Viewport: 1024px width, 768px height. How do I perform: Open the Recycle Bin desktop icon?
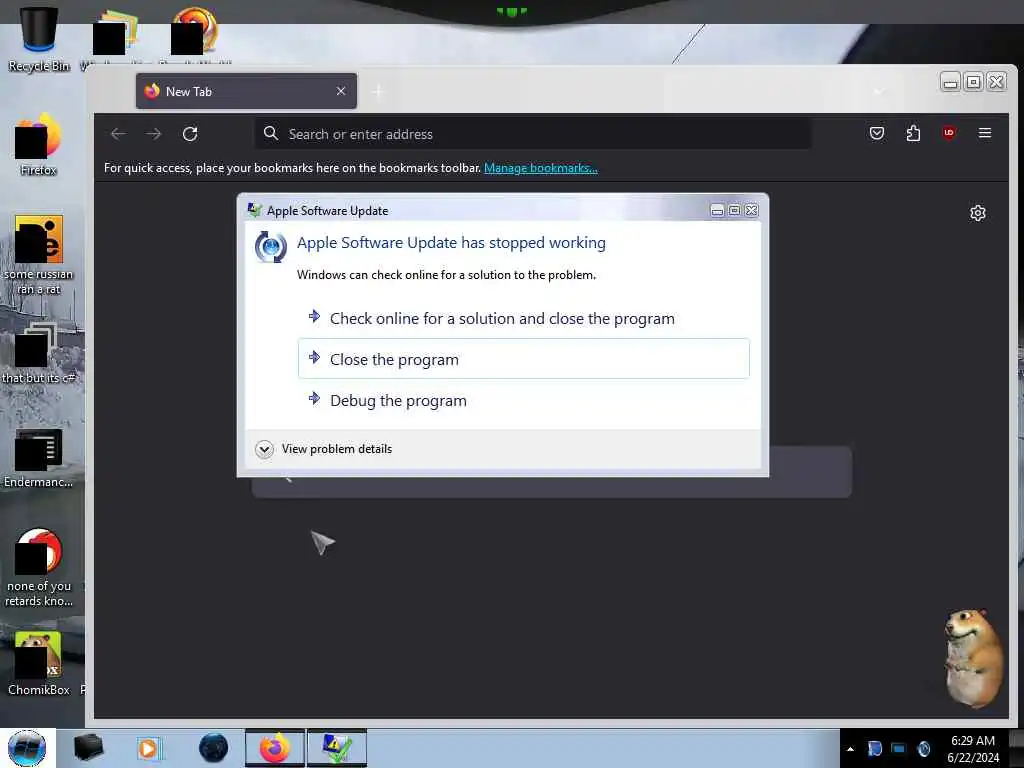[39, 39]
